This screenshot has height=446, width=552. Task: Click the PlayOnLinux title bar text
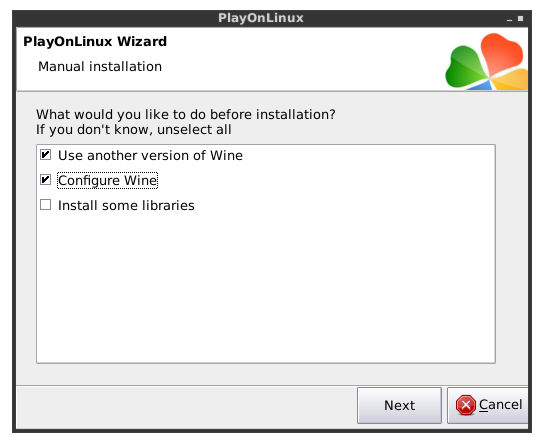[x=261, y=18]
